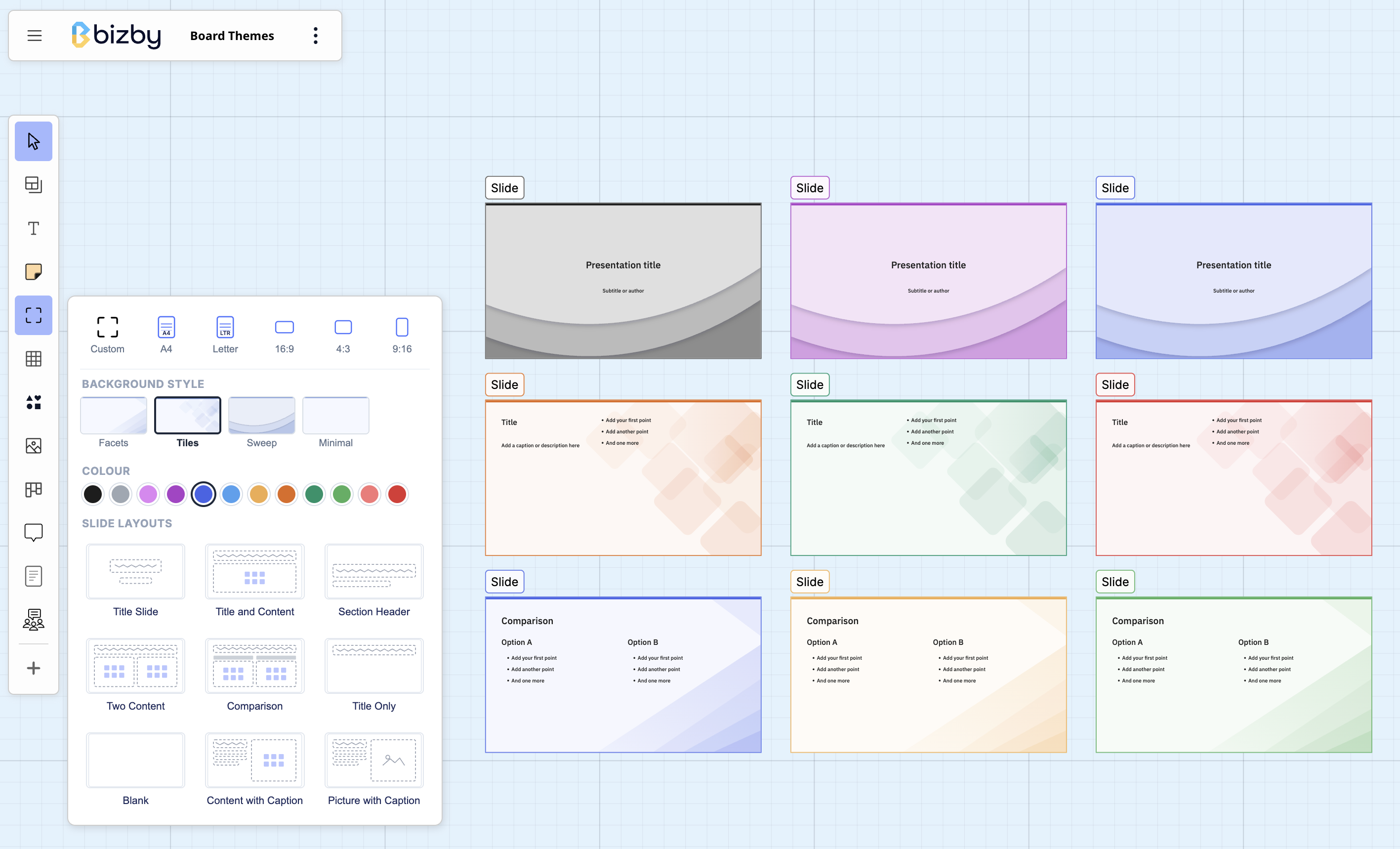Choose the comment bubble tool

pyautogui.click(x=34, y=533)
